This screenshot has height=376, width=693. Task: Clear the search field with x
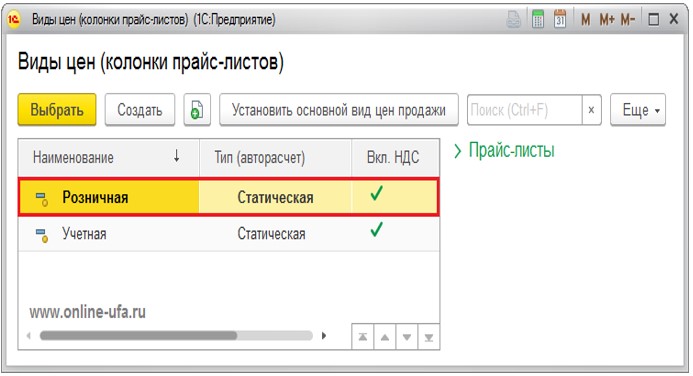tap(591, 110)
